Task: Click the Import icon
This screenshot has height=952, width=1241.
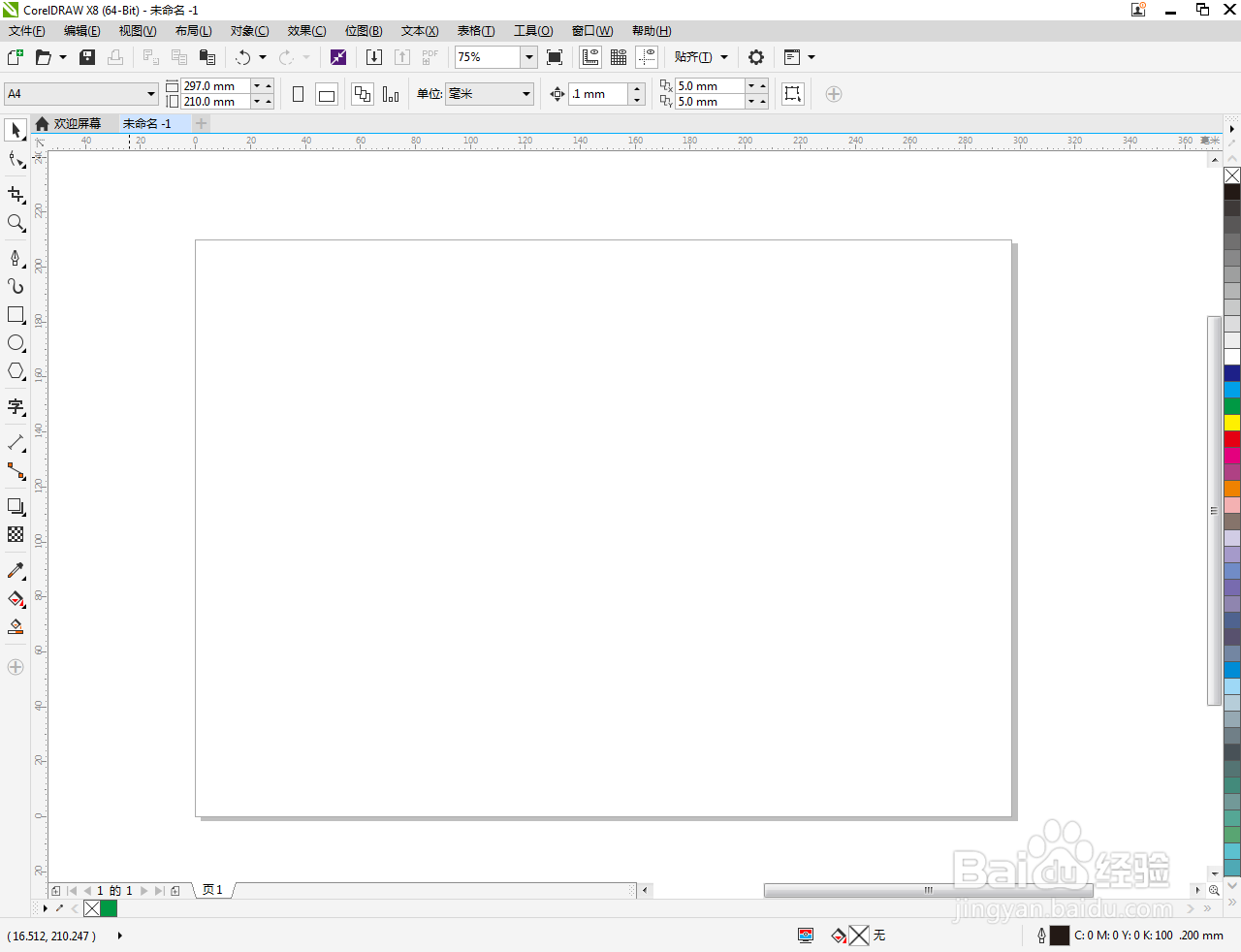Action: (374, 57)
